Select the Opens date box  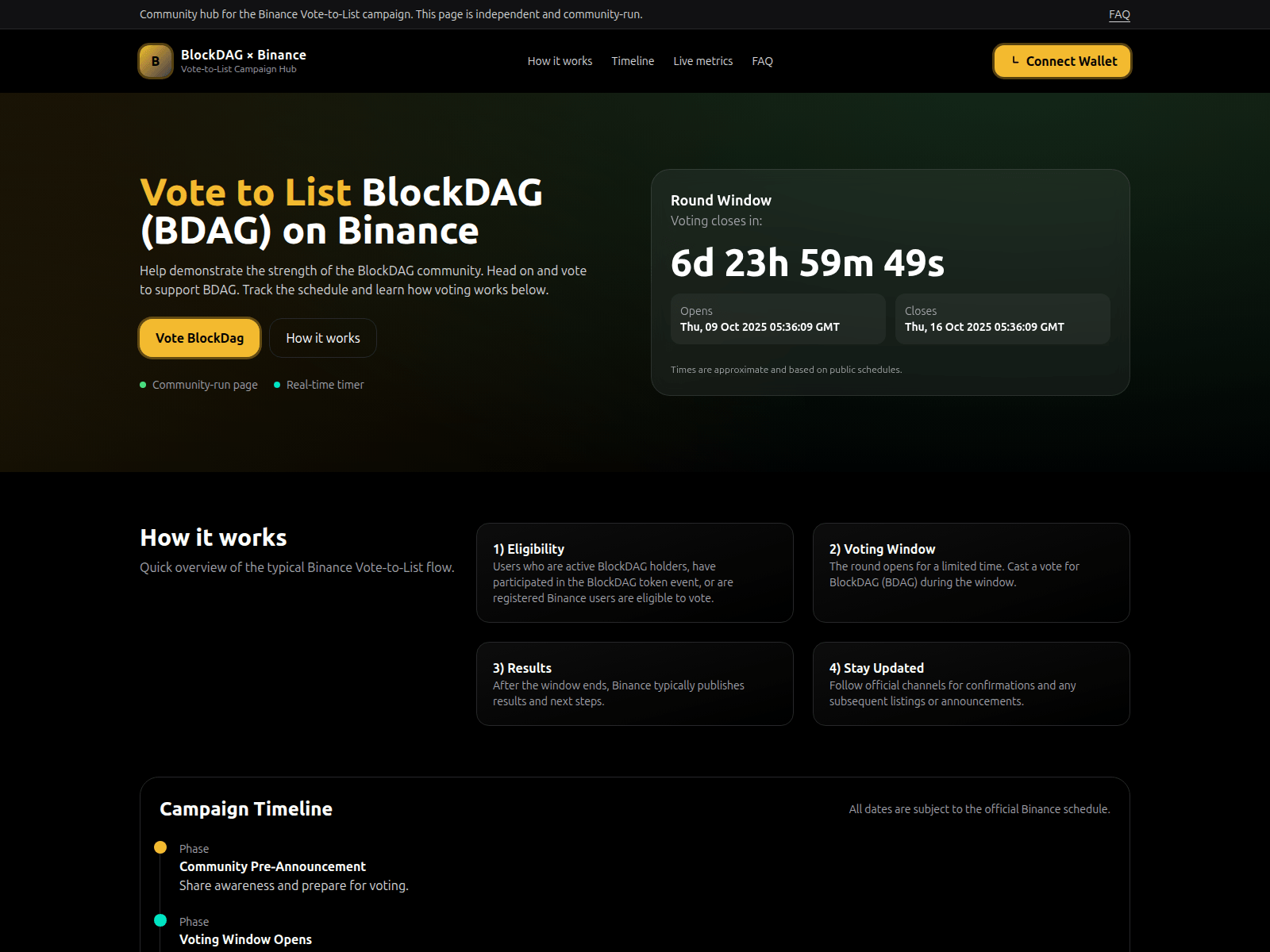pyautogui.click(x=778, y=319)
